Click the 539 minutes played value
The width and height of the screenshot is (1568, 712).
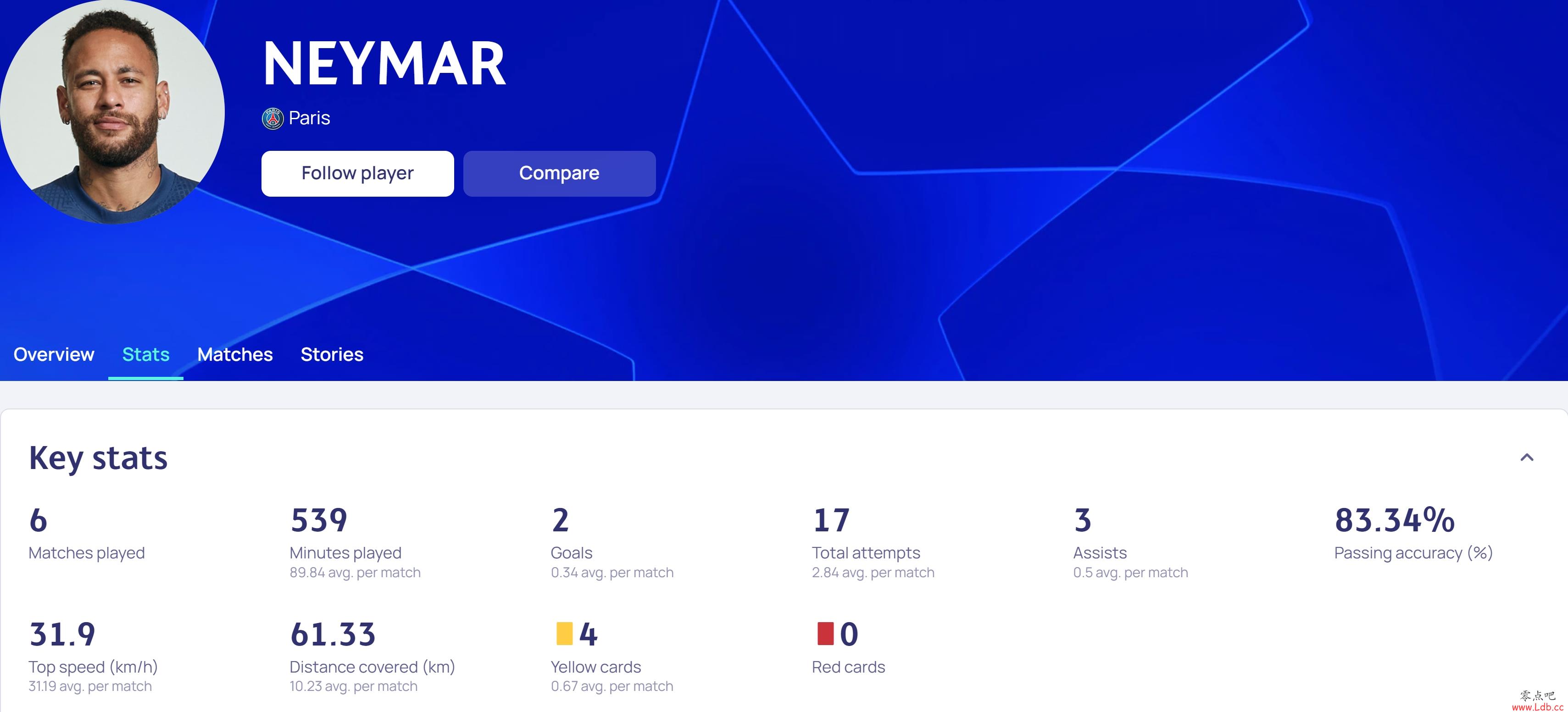pos(318,520)
